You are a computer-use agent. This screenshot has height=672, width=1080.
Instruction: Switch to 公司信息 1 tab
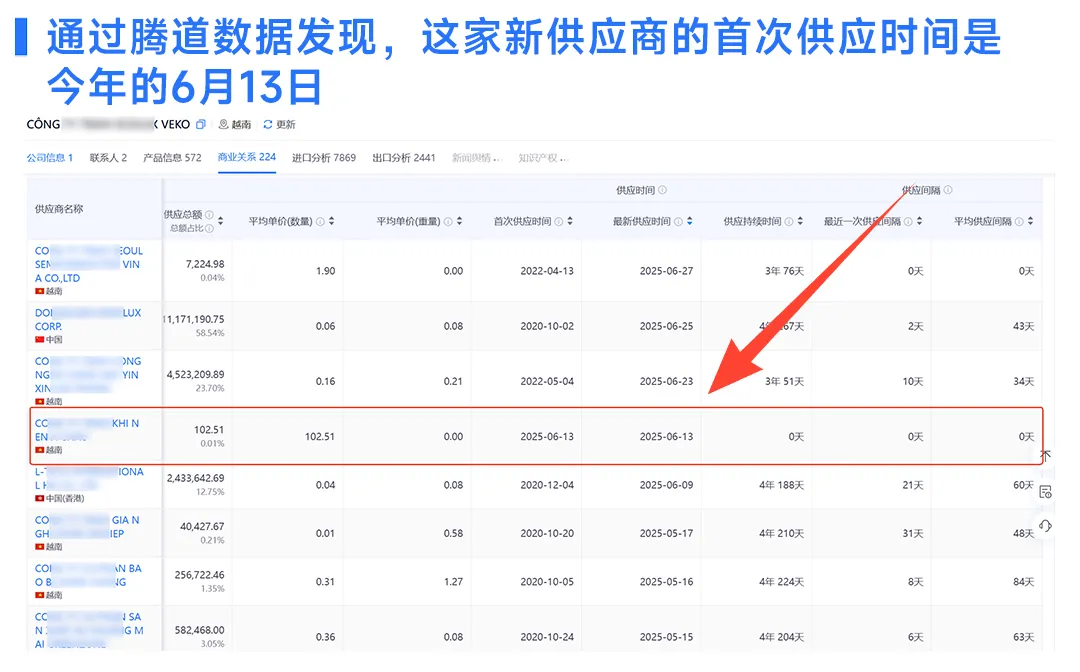50,158
